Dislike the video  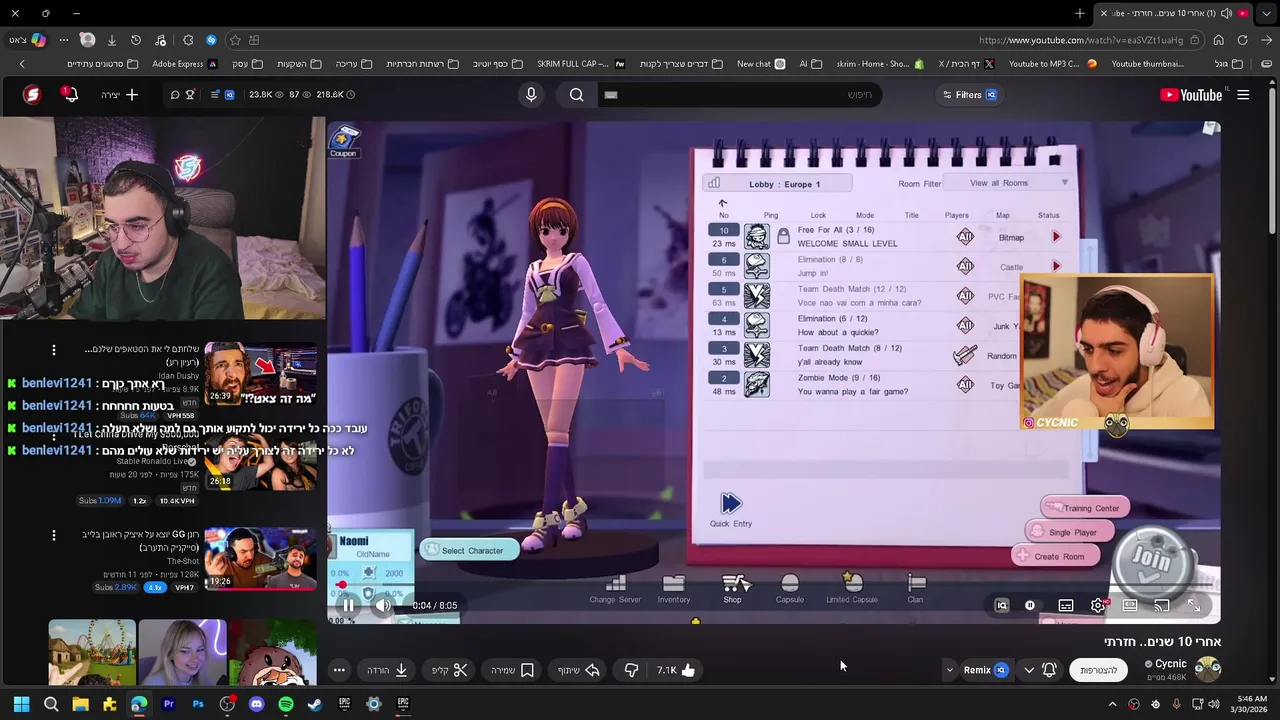(x=631, y=670)
